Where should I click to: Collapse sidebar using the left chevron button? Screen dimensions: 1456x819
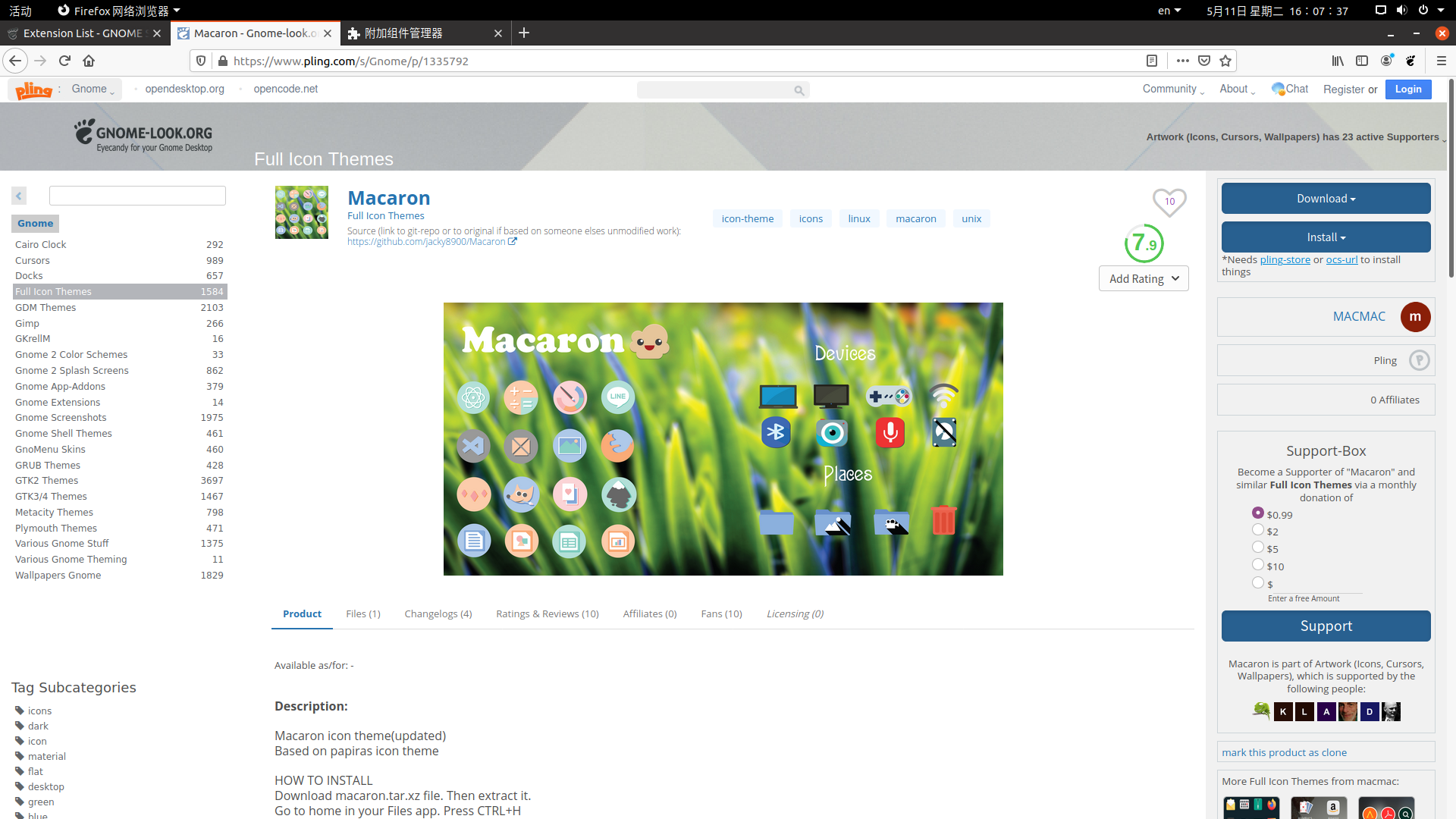pos(19,196)
